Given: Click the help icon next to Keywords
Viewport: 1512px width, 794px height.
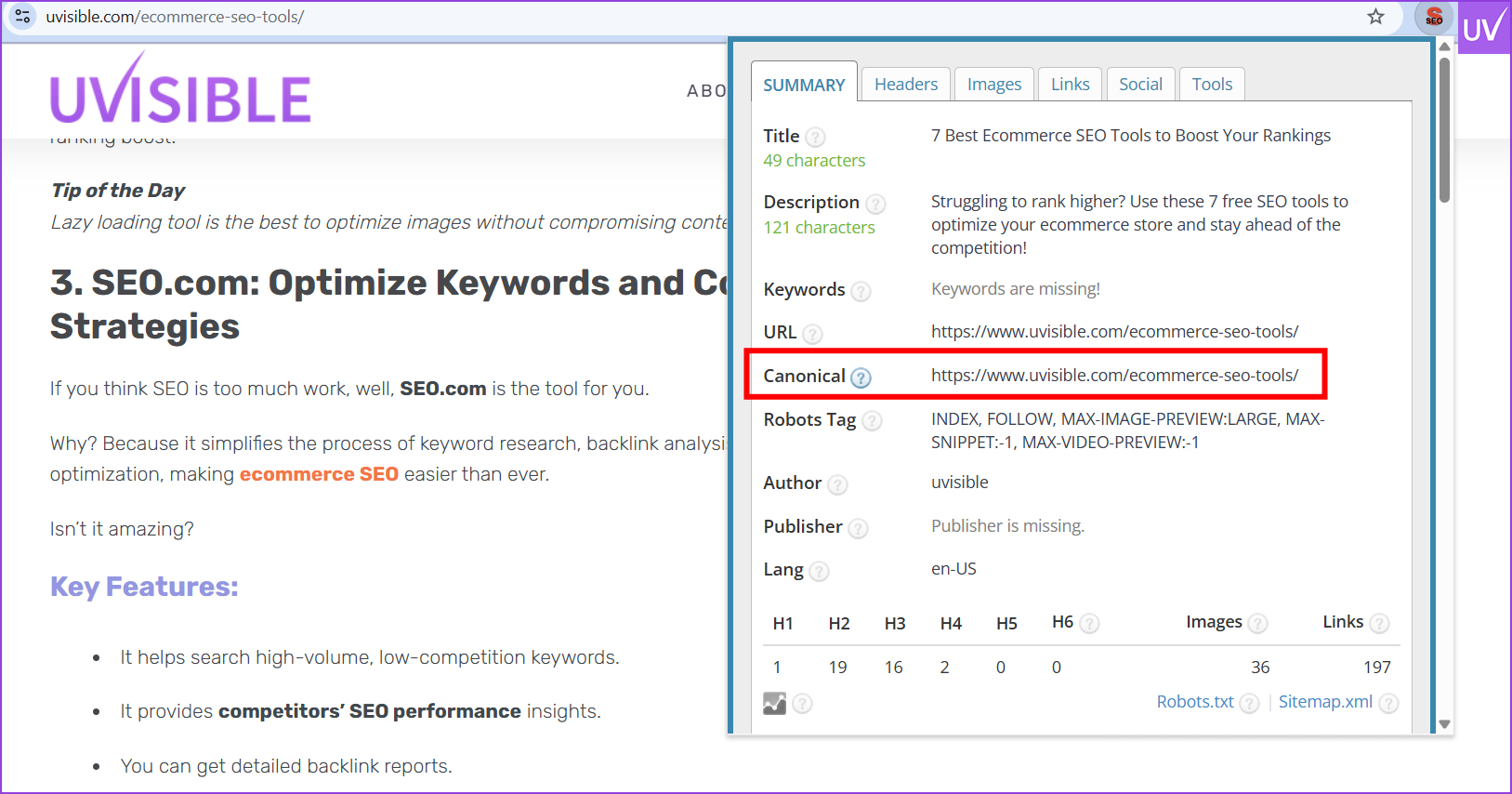Looking at the screenshot, I should click(861, 291).
